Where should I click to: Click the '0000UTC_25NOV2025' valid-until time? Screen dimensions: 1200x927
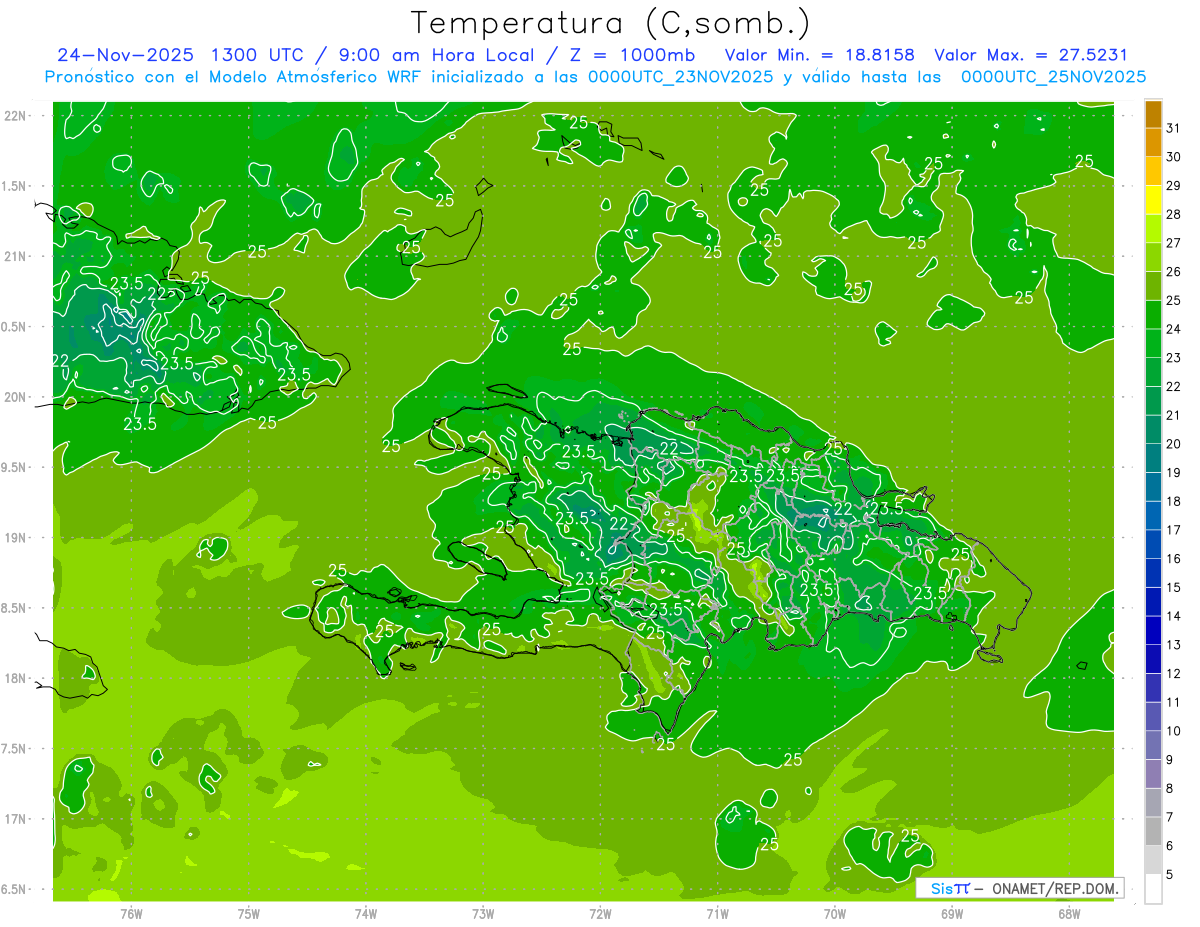tap(1054, 76)
